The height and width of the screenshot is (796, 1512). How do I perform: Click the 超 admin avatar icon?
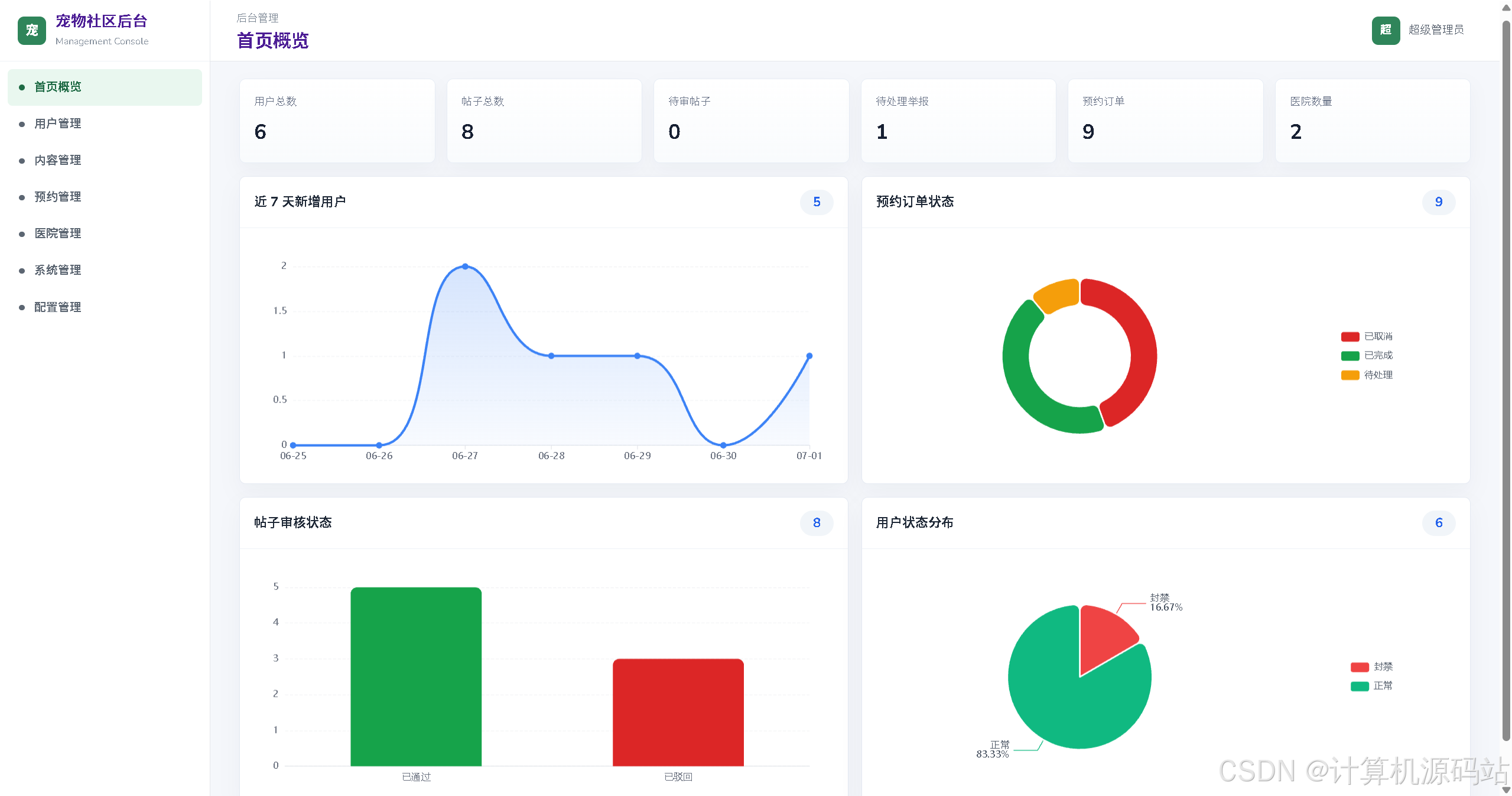[x=1386, y=30]
